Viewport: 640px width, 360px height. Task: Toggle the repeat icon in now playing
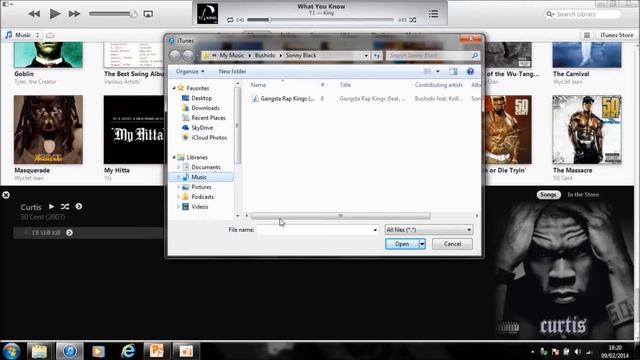(230, 20)
